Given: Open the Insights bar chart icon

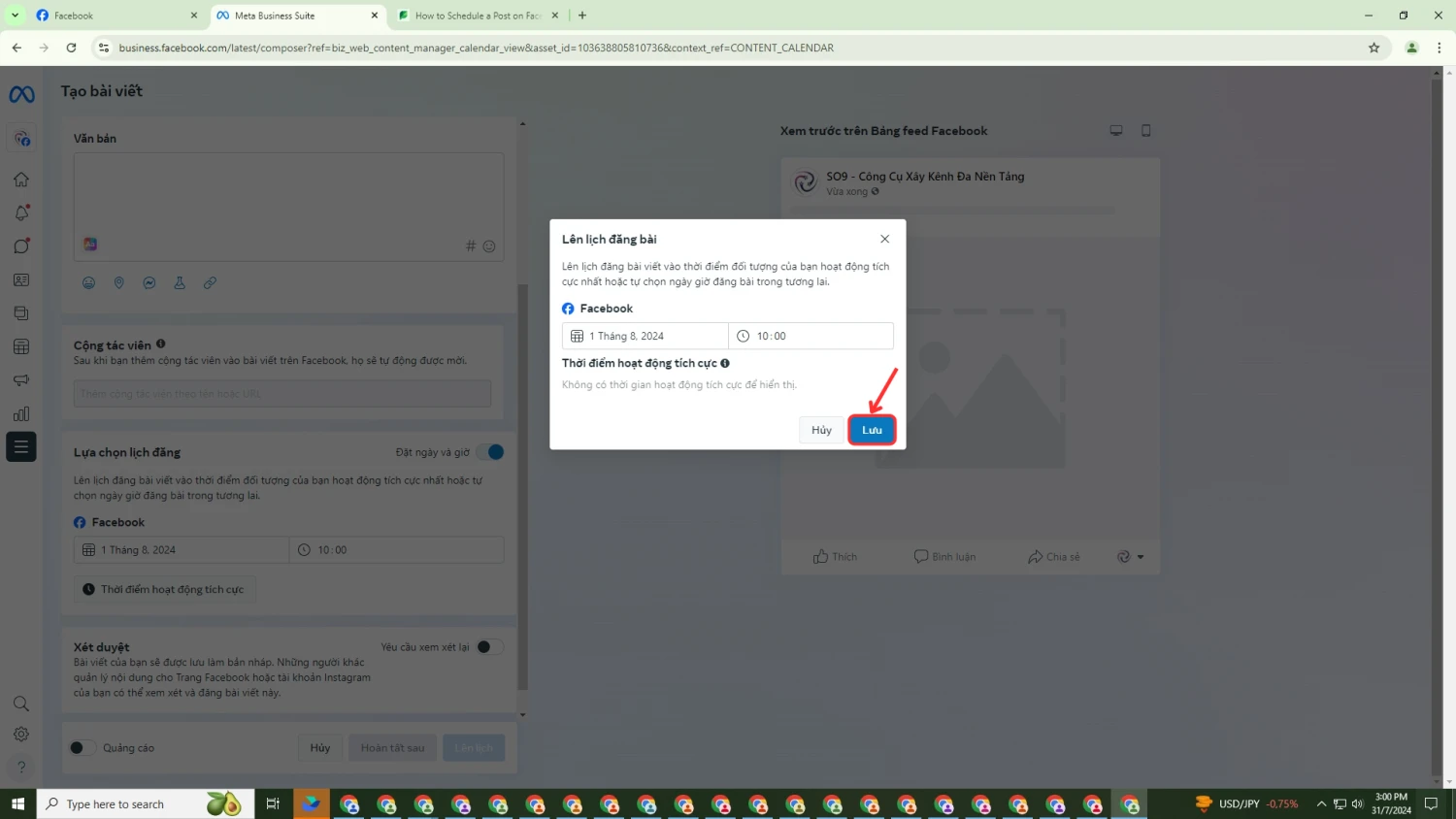Looking at the screenshot, I should coord(21,413).
